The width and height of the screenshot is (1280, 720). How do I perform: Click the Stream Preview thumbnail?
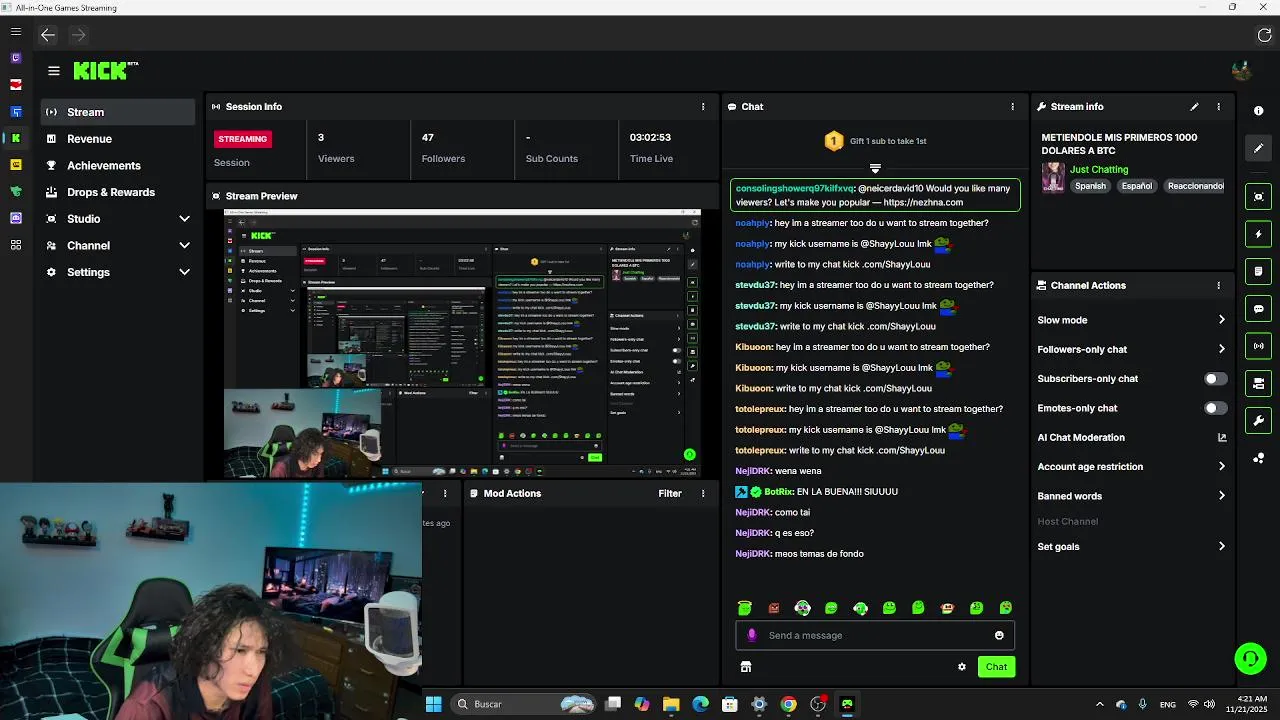[462, 342]
